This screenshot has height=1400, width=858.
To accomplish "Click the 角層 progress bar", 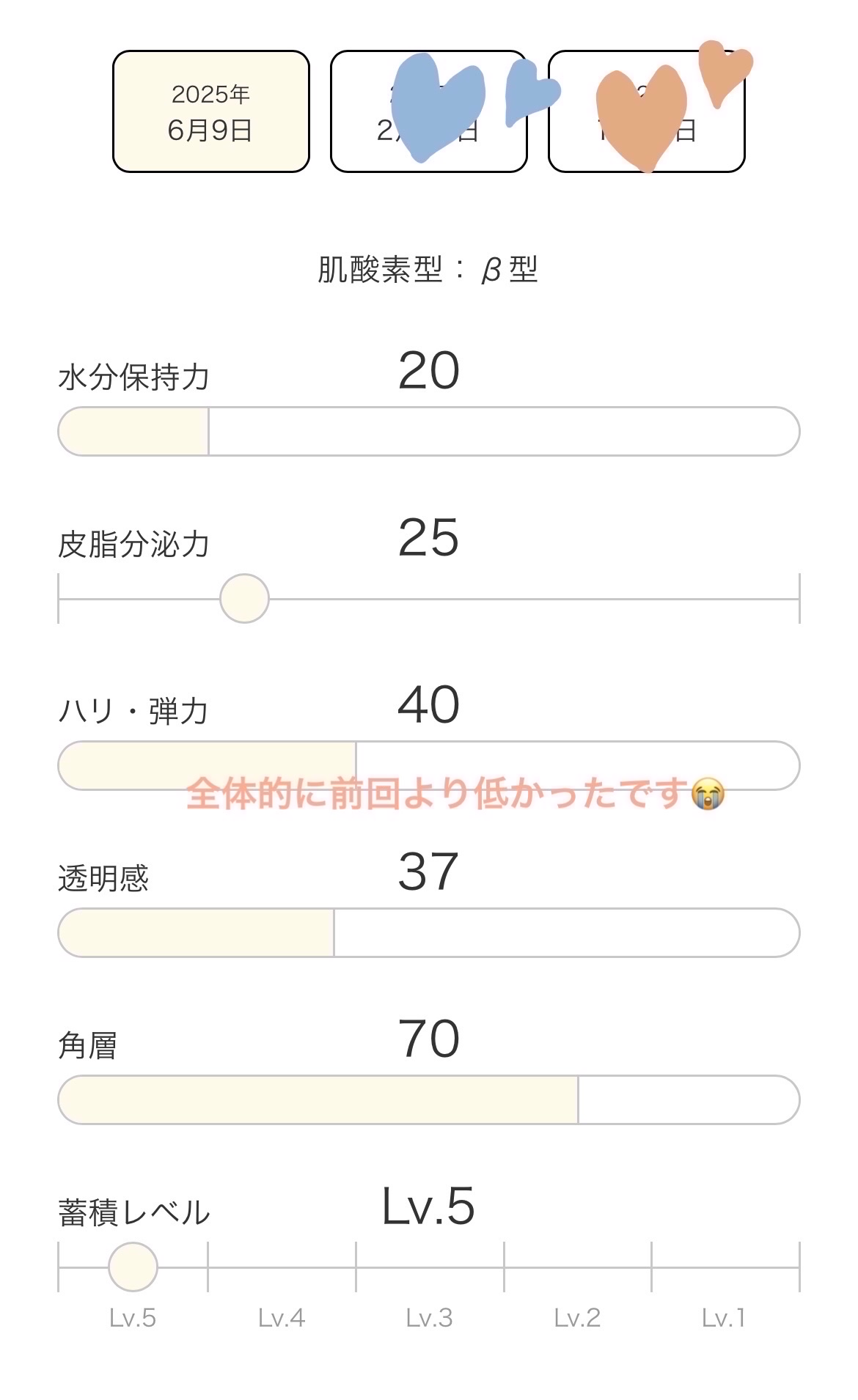I will tap(428, 1099).
